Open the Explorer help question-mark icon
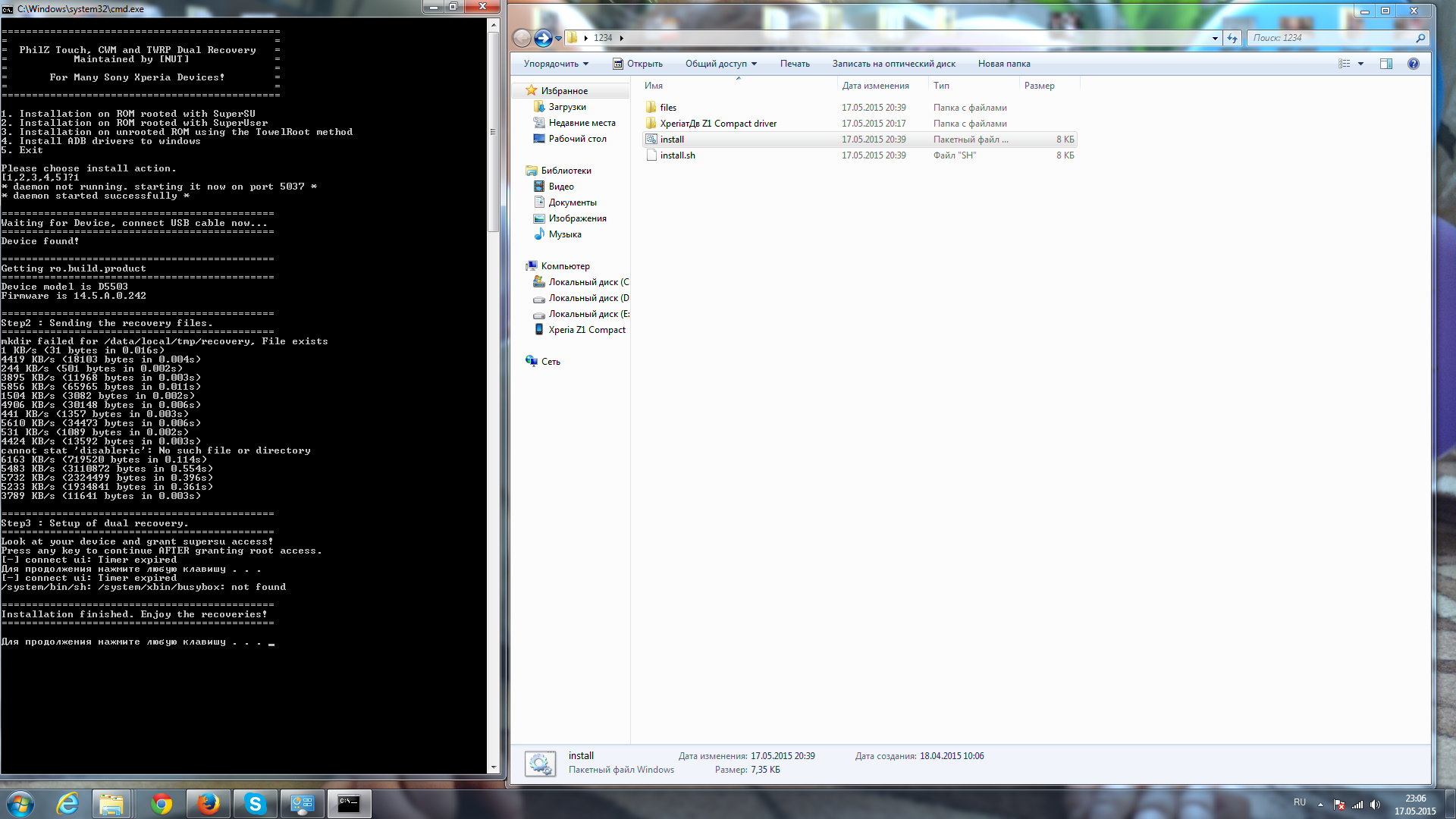Screen dimensions: 1456x819 pos(1414,64)
